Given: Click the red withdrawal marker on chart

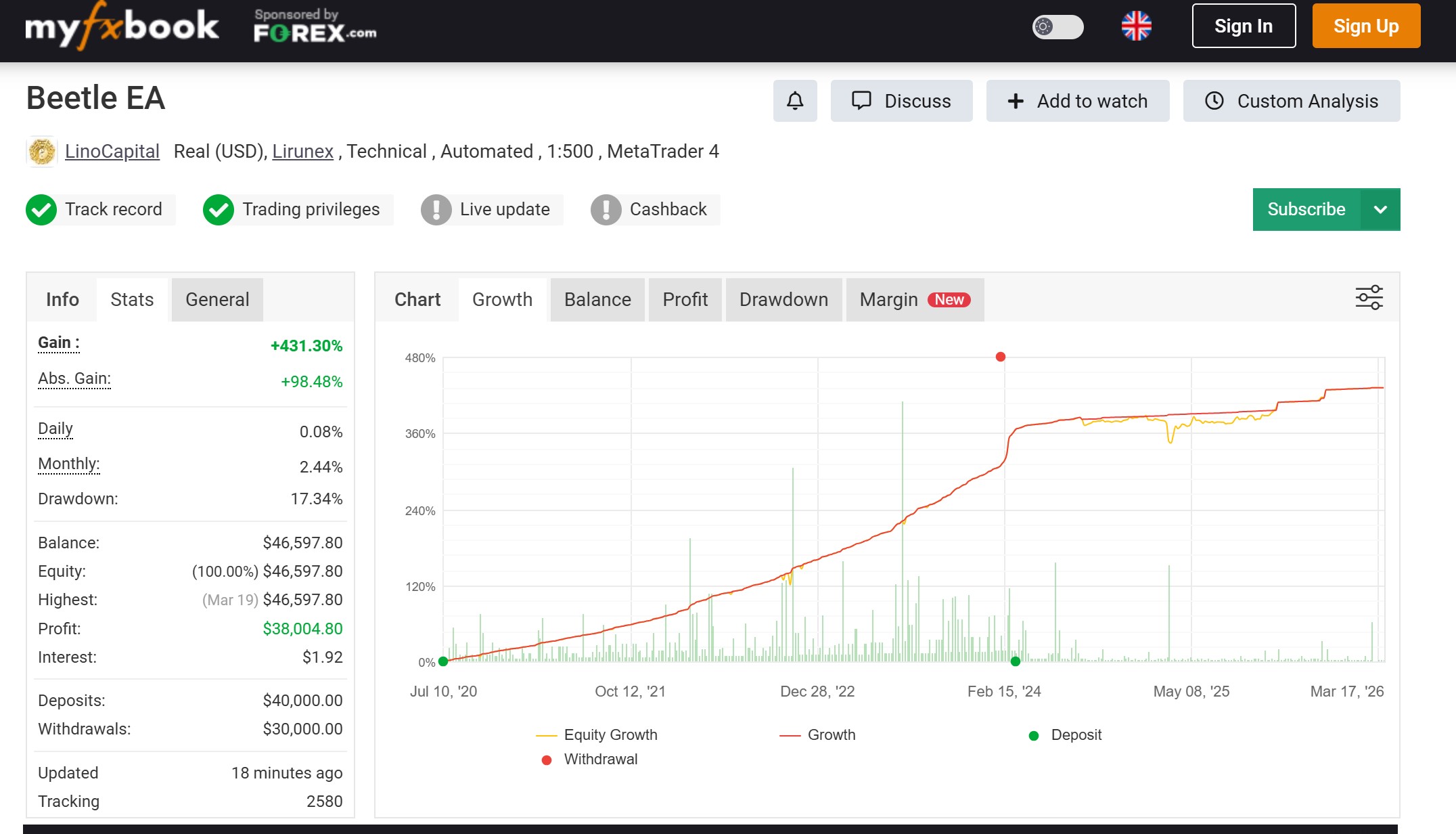Looking at the screenshot, I should pos(1000,357).
